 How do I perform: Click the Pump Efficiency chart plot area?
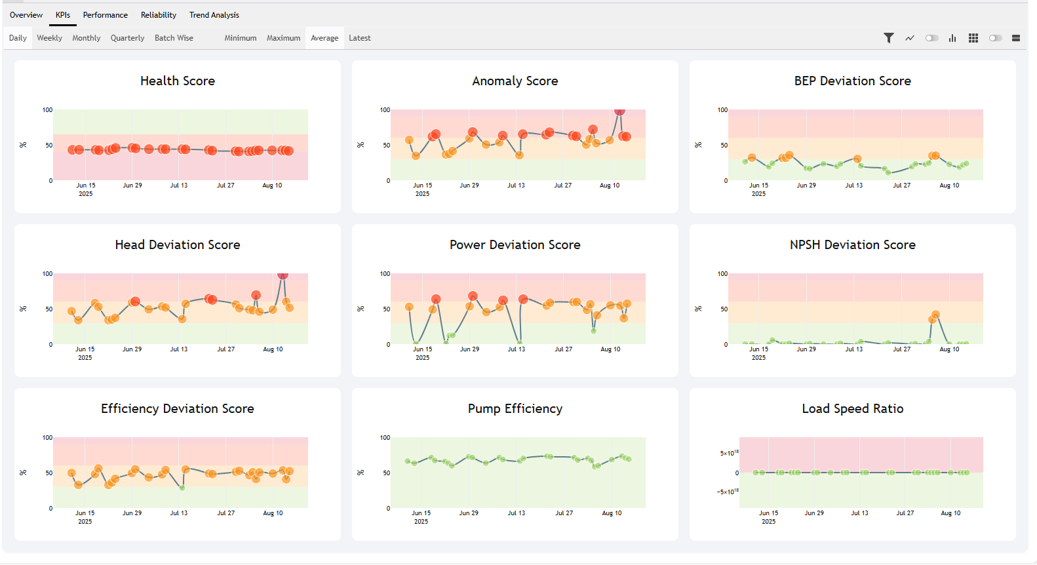(517, 473)
